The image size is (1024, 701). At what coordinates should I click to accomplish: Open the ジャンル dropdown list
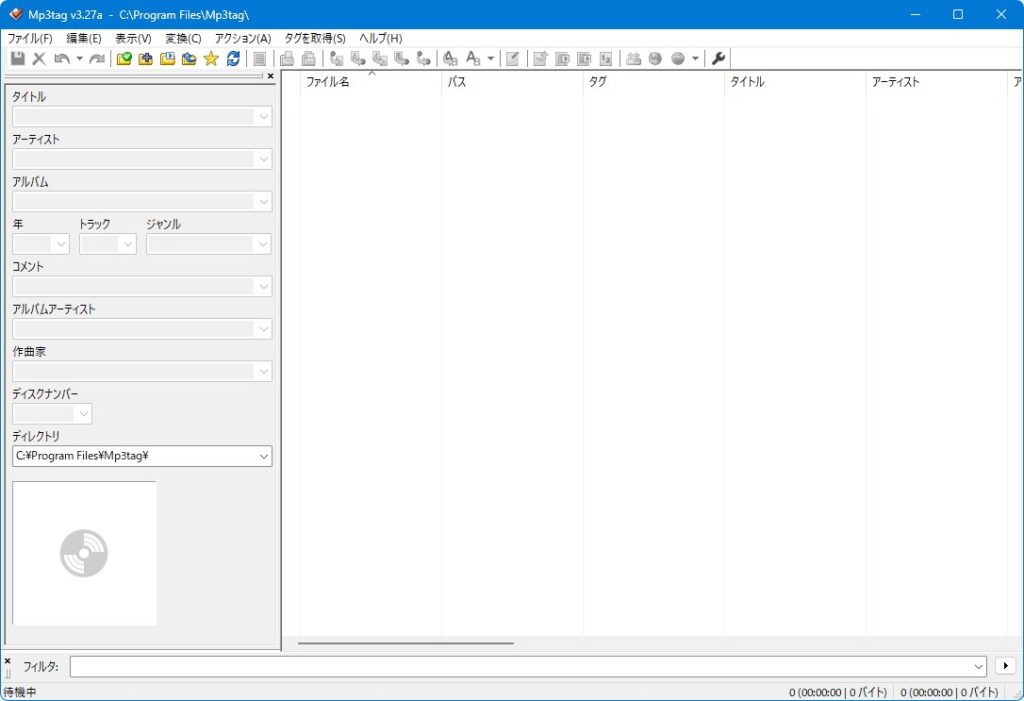(263, 244)
